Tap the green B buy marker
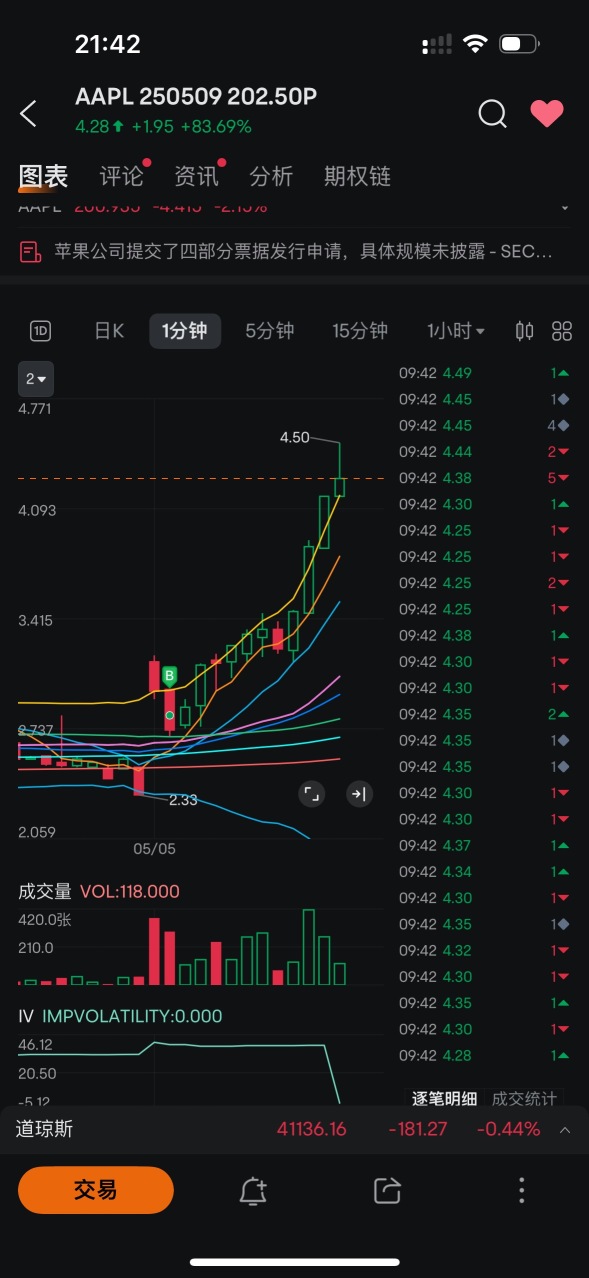Image resolution: width=589 pixels, height=1278 pixels. tap(170, 676)
